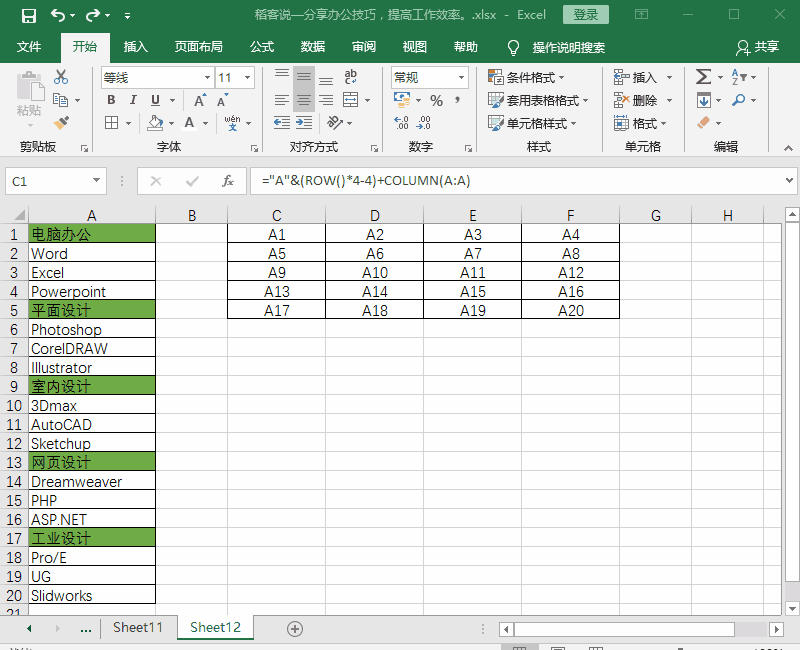
Task: Switch to 页面布局 tab
Action: click(x=198, y=47)
